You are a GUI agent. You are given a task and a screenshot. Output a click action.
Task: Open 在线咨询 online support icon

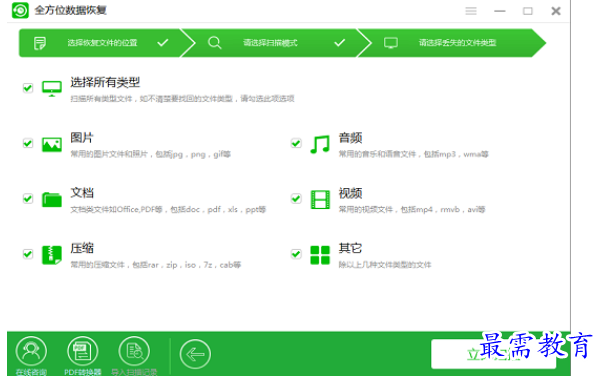click(x=31, y=351)
